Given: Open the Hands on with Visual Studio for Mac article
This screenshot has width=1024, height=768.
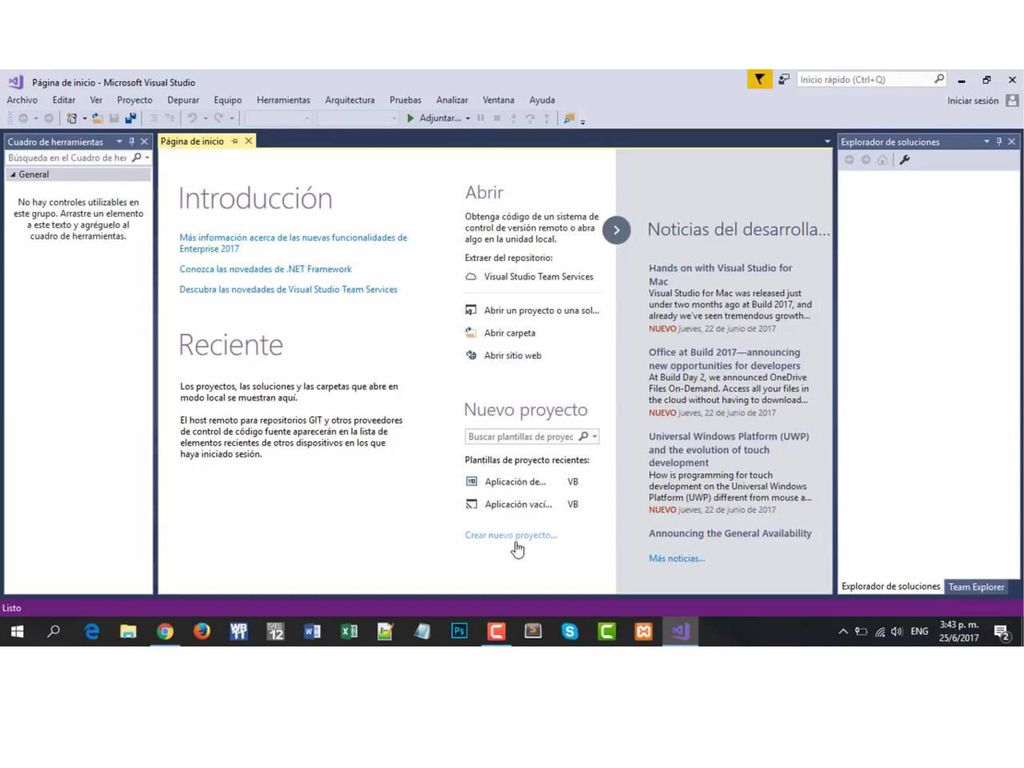Looking at the screenshot, I should [x=720, y=274].
